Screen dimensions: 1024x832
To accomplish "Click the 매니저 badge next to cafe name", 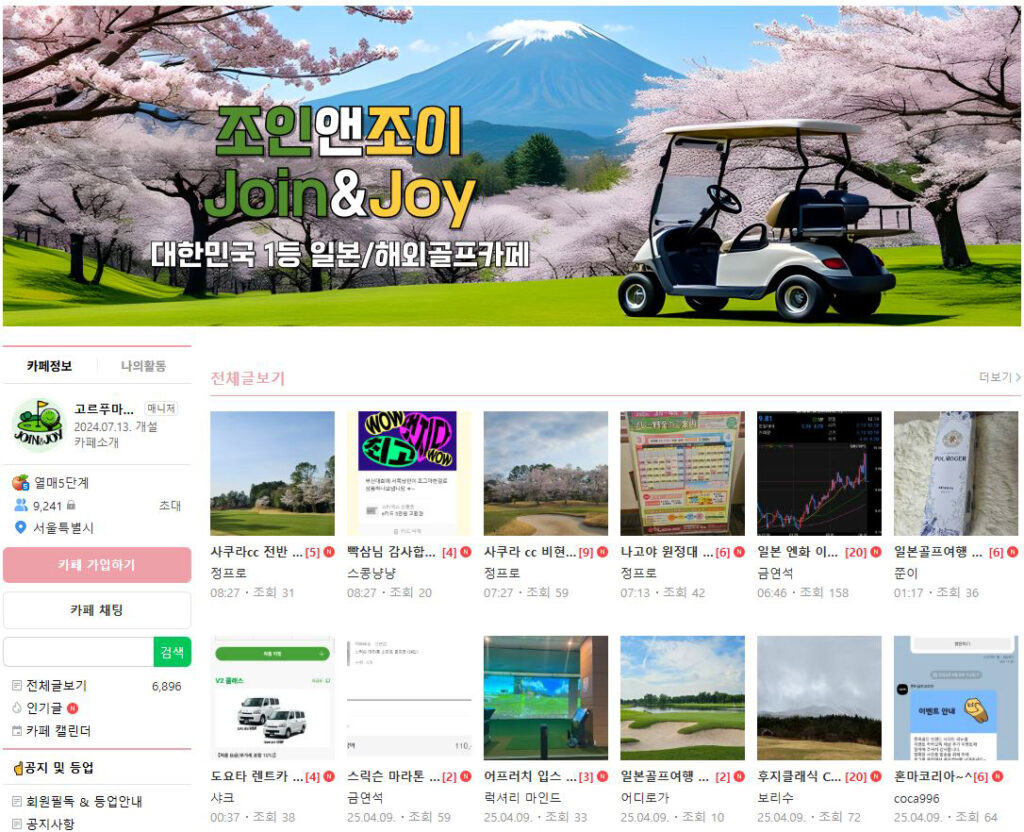I will coord(161,409).
